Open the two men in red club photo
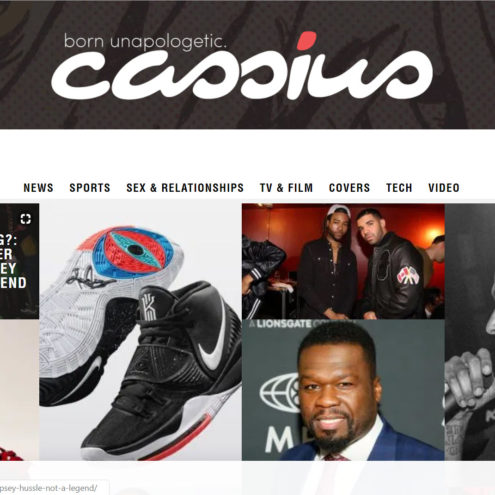Screen dimensions: 495x495 (x=343, y=261)
